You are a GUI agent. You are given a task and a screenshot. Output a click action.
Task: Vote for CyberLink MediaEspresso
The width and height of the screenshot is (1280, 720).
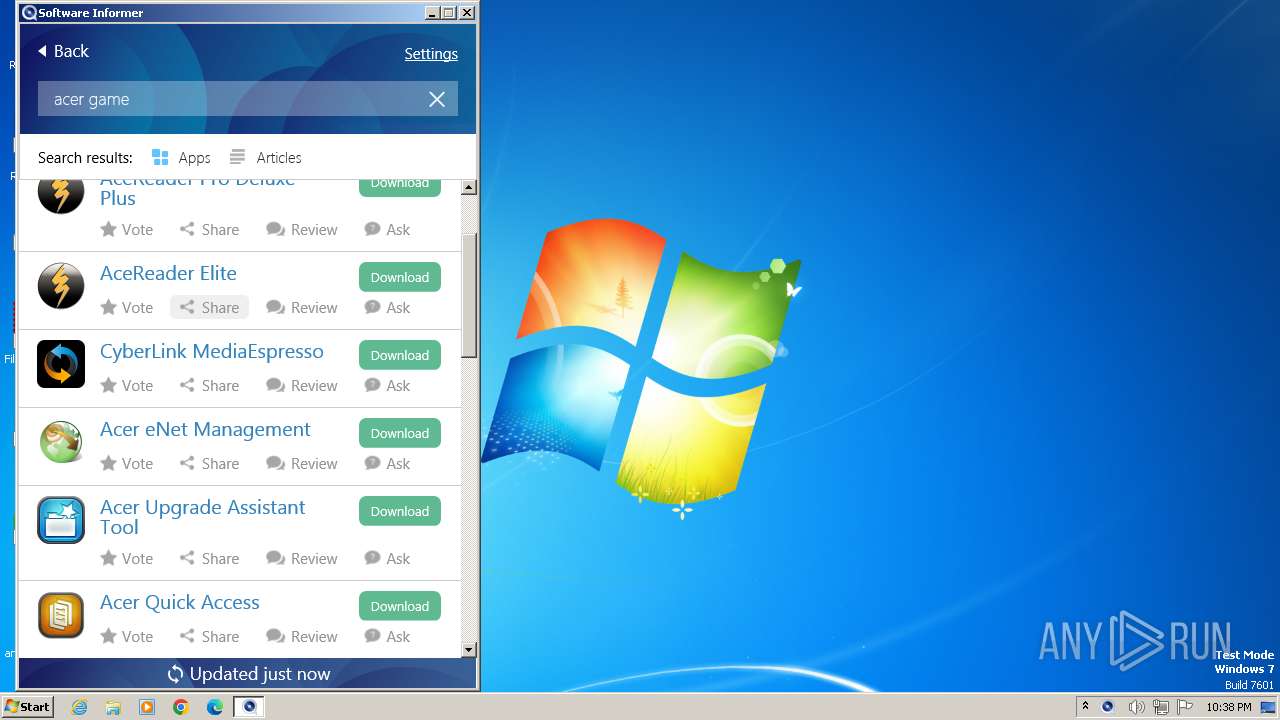pyautogui.click(x=127, y=386)
